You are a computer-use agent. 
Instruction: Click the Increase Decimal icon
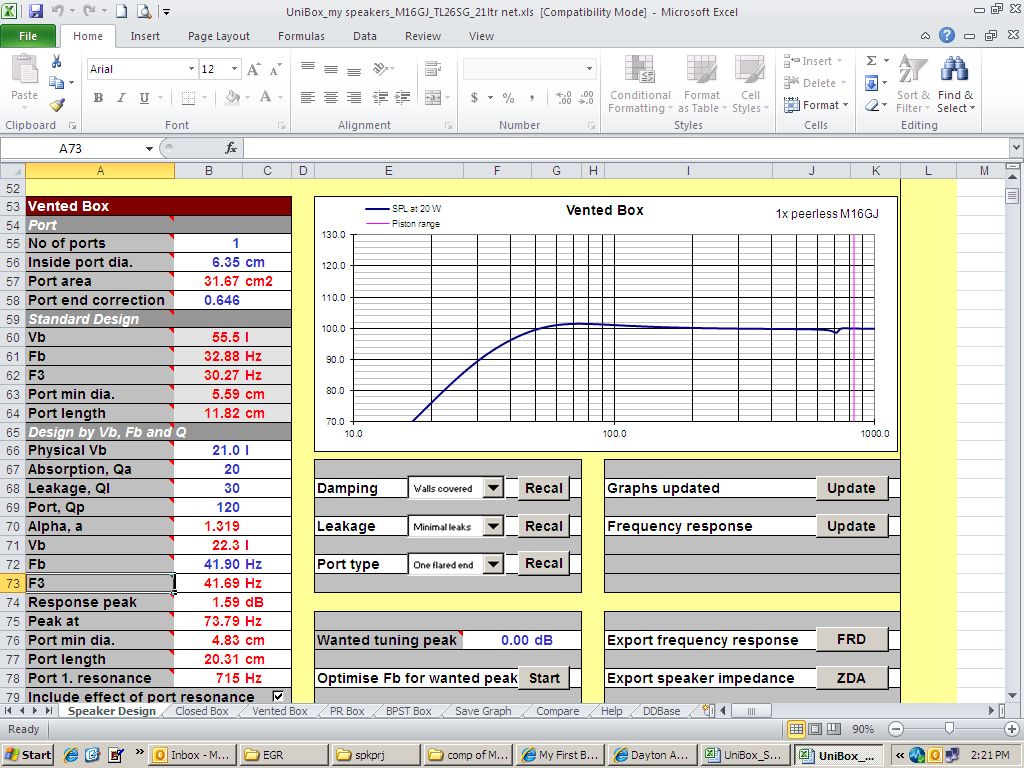[x=564, y=98]
